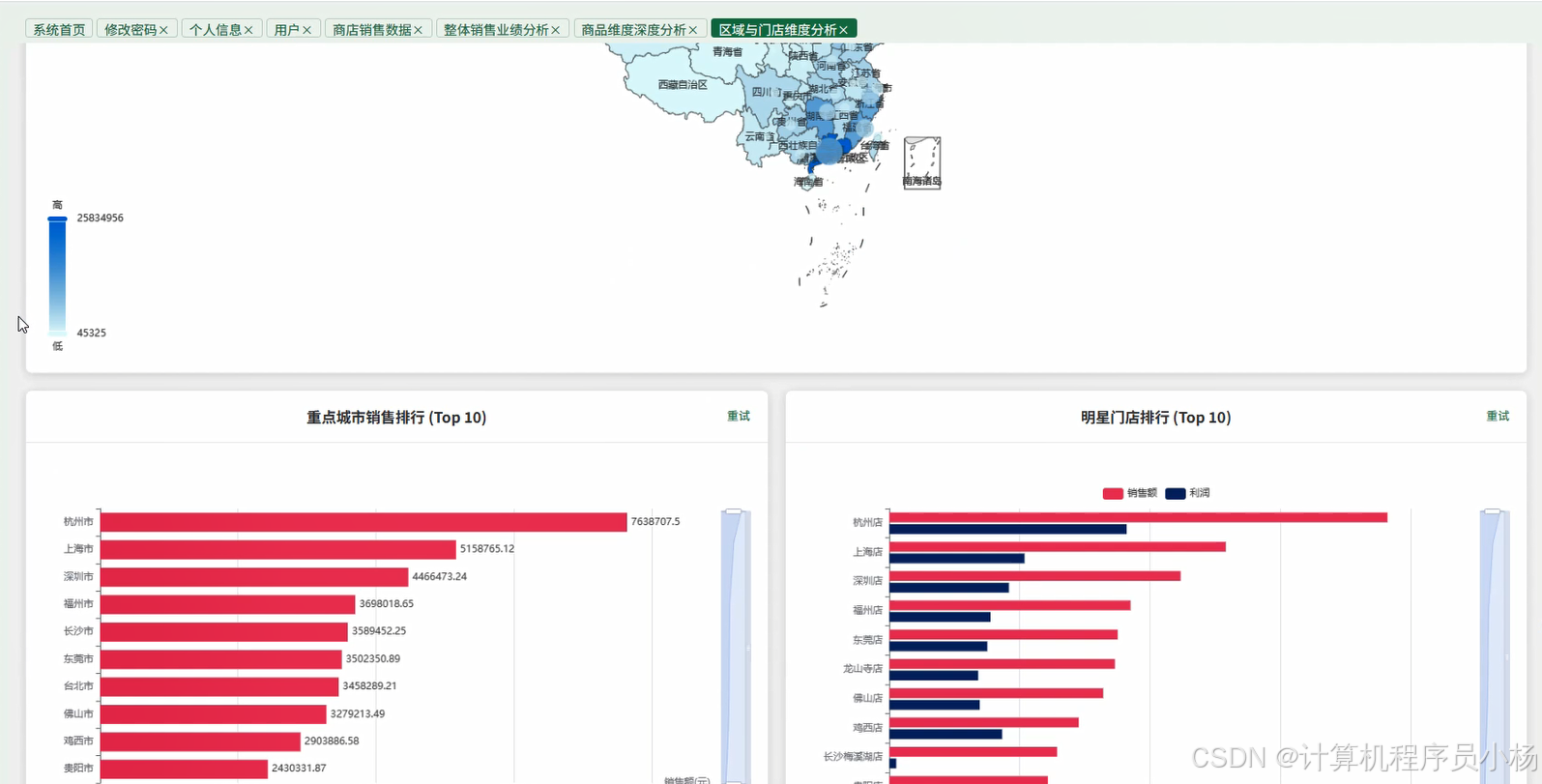Click the 深圳市 sales bar
Image resolution: width=1542 pixels, height=784 pixels.
coord(254,577)
